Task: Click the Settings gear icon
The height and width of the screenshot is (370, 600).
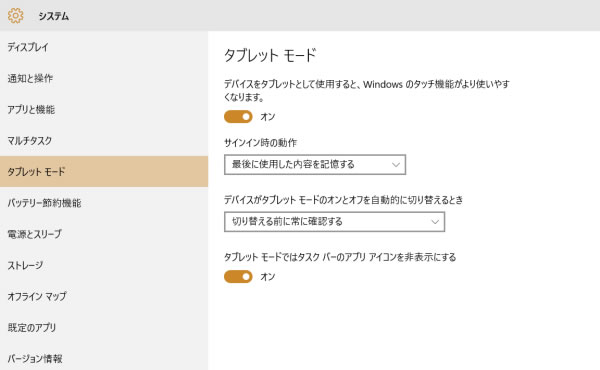Action: click(15, 16)
